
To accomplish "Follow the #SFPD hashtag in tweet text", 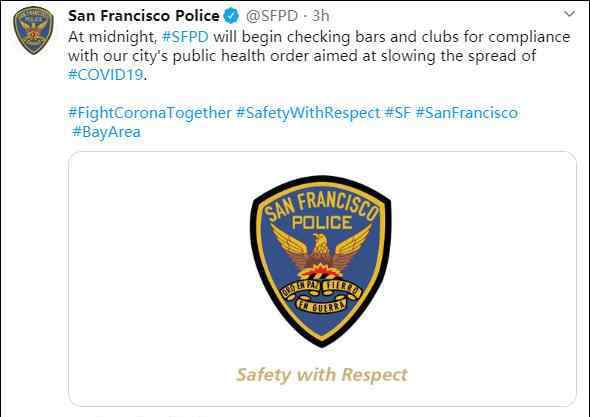I will click(185, 37).
